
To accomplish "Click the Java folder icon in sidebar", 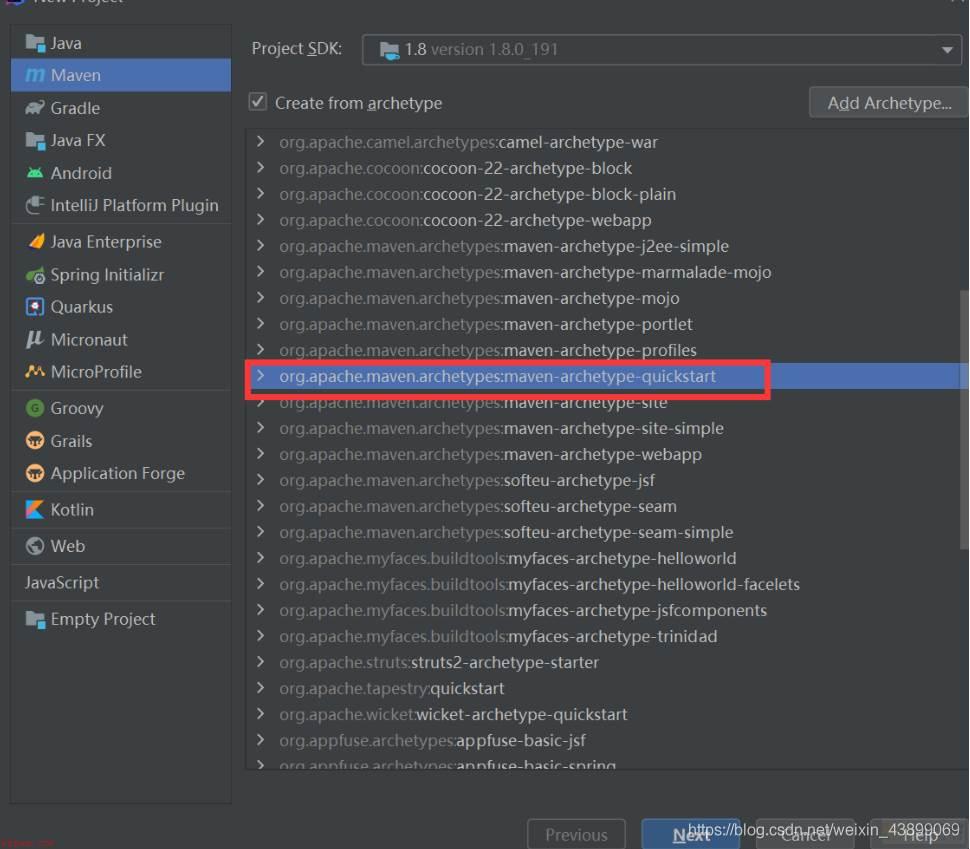I will pyautogui.click(x=35, y=43).
